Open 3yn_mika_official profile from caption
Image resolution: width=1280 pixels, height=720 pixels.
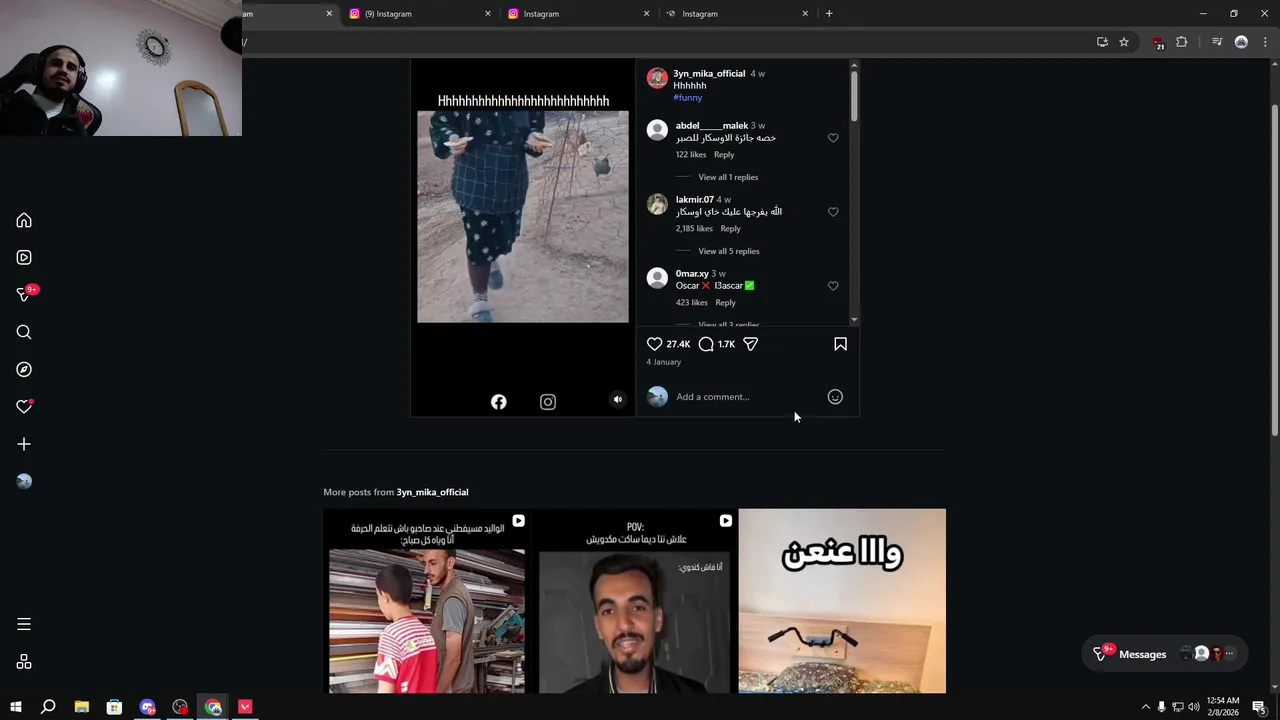coord(709,74)
